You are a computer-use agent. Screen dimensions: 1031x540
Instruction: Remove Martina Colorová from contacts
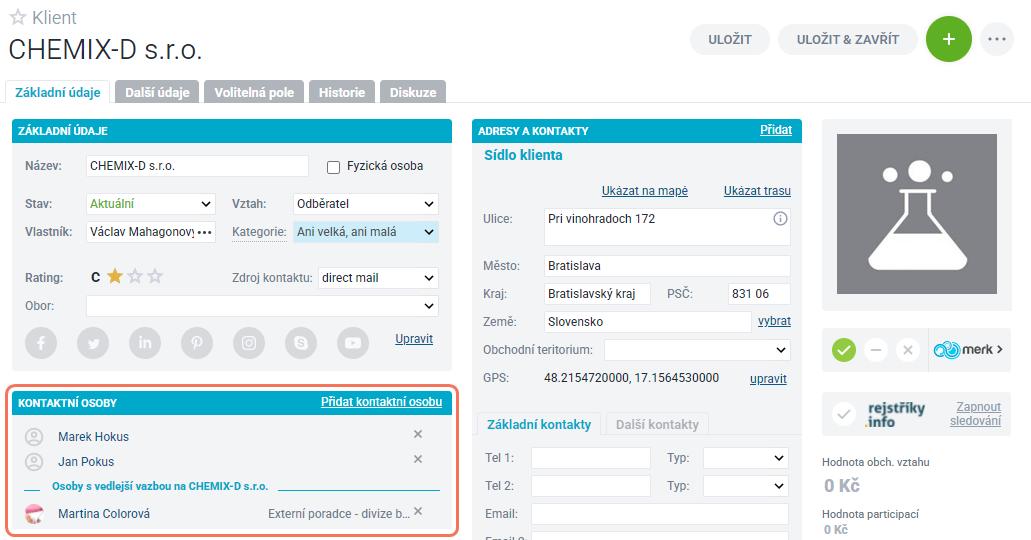[x=418, y=512]
